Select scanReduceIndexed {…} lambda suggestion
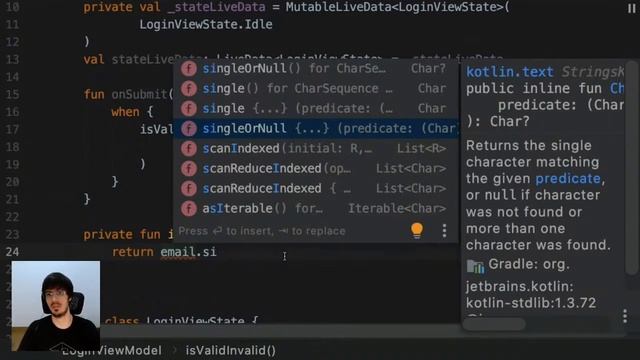Image resolution: width=640 pixels, height=360 pixels. point(316,189)
